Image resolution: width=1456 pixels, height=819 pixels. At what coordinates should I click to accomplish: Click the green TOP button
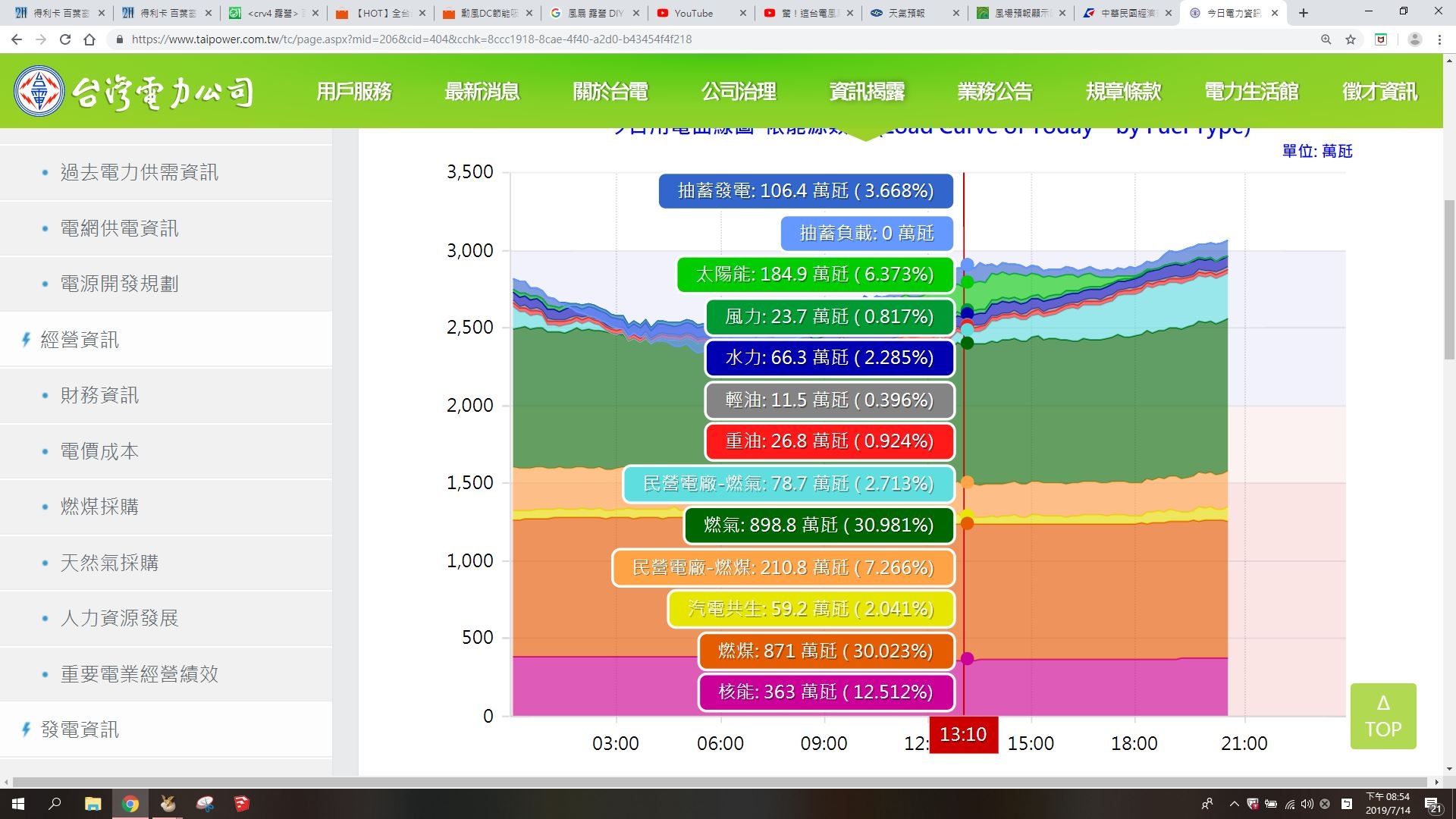click(x=1383, y=717)
